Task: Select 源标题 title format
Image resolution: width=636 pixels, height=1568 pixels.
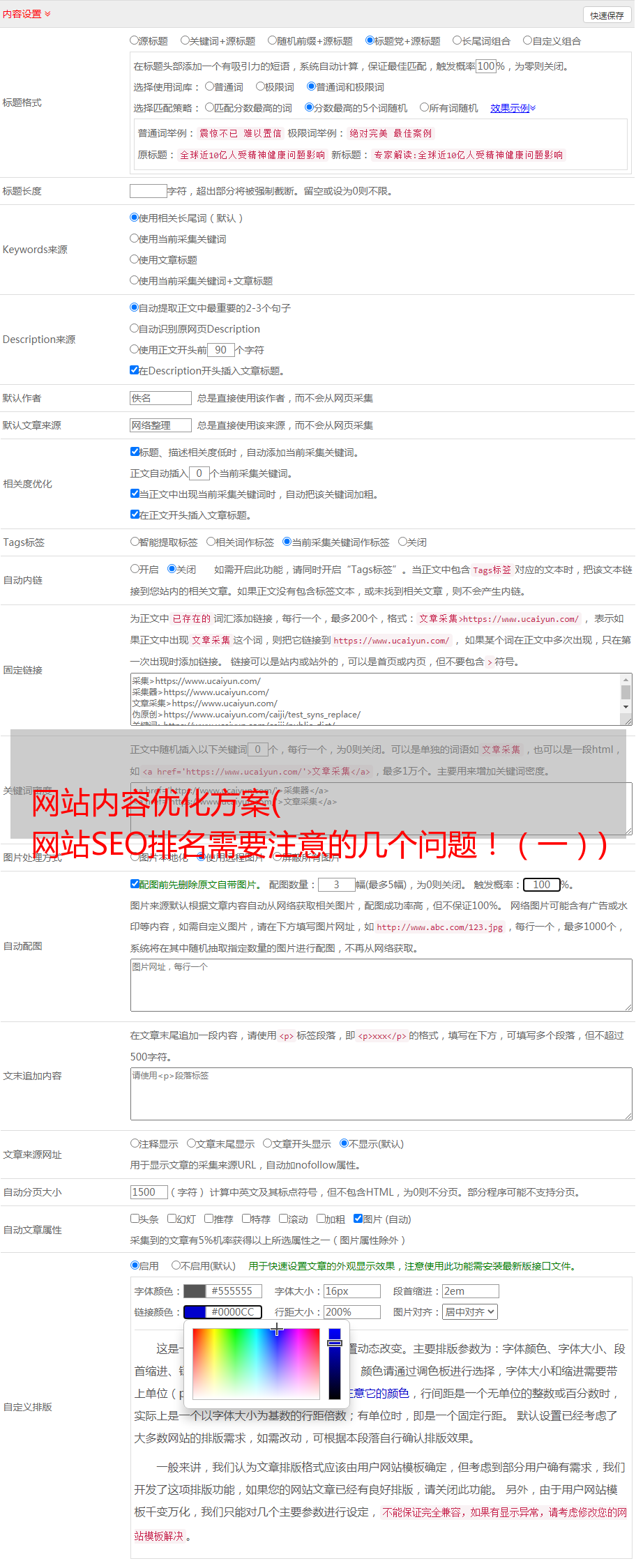Action: 135,40
